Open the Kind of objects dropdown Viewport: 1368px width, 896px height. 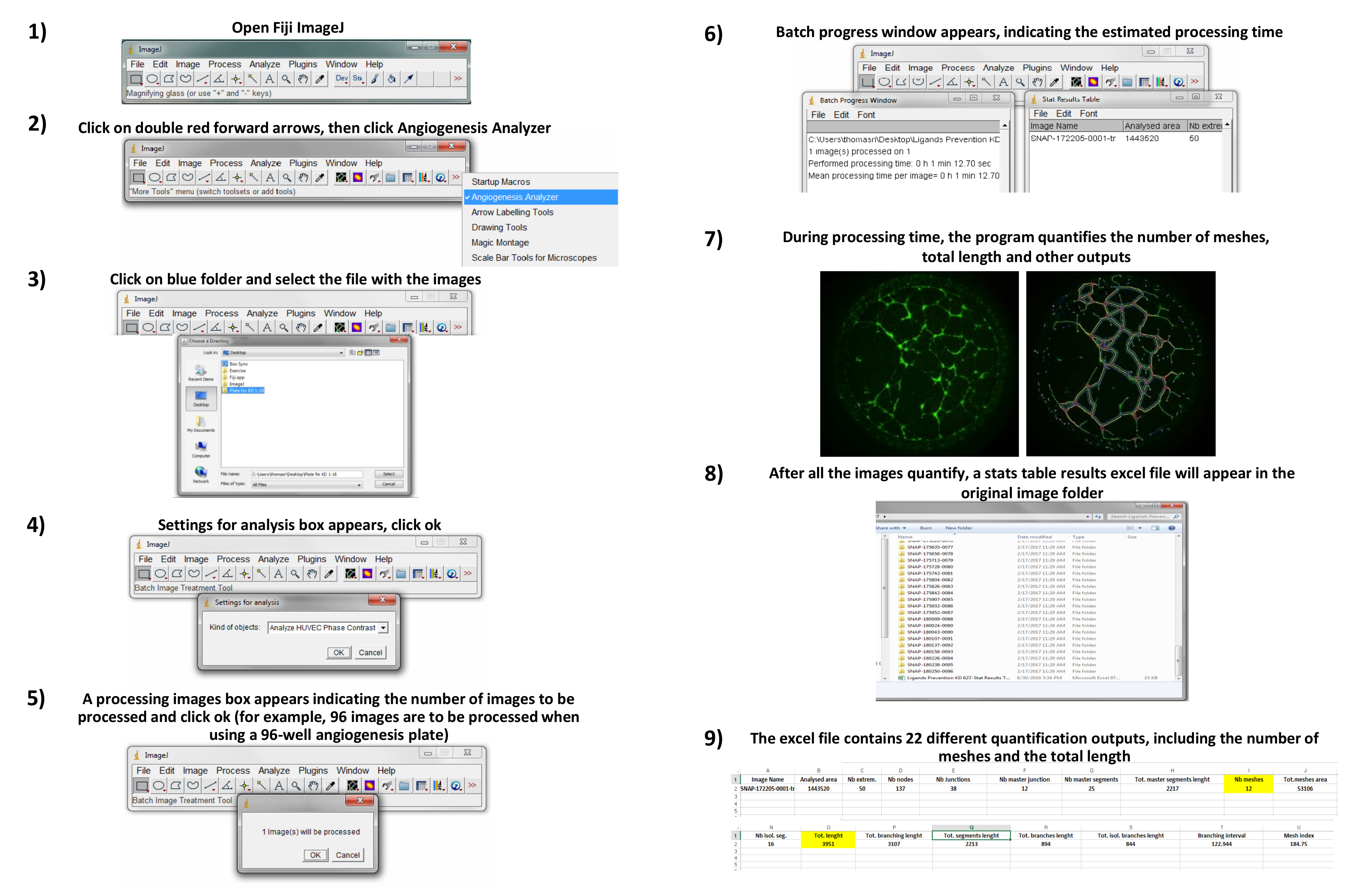point(384,628)
